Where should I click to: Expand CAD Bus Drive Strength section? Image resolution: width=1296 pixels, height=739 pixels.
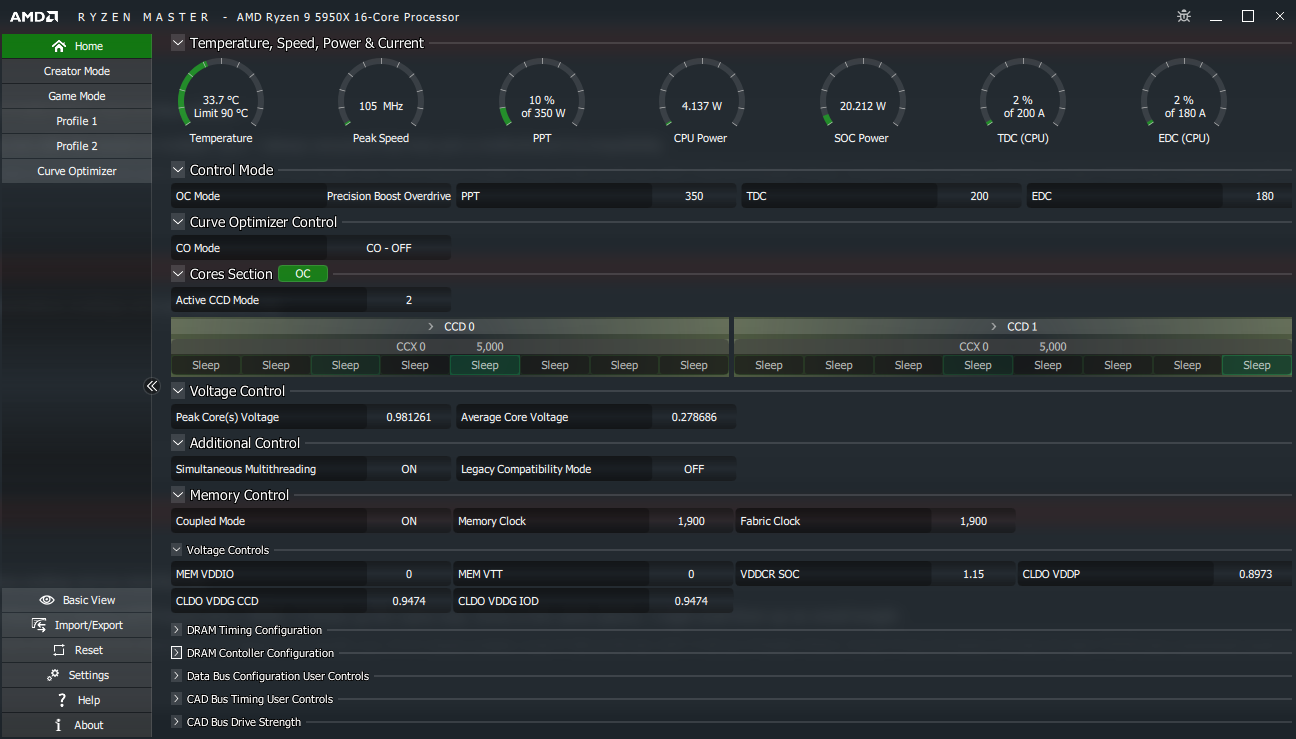tap(177, 722)
